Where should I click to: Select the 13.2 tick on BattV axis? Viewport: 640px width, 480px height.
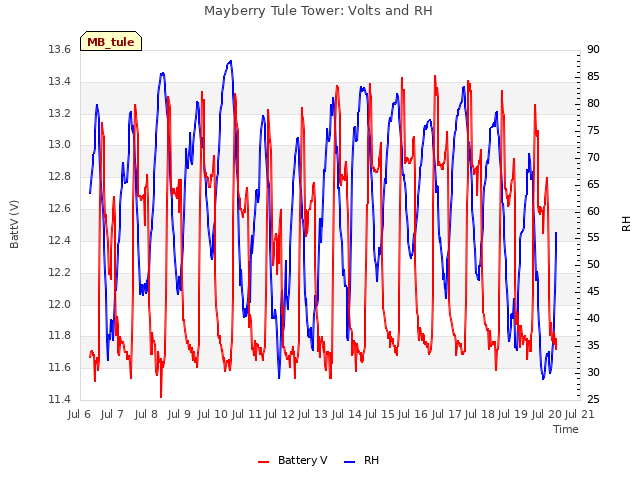click(x=59, y=113)
